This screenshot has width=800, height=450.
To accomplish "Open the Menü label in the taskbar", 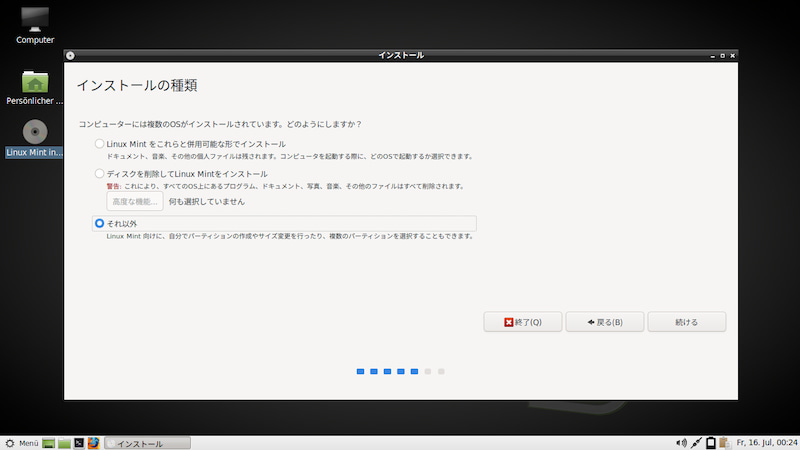I will [29, 443].
